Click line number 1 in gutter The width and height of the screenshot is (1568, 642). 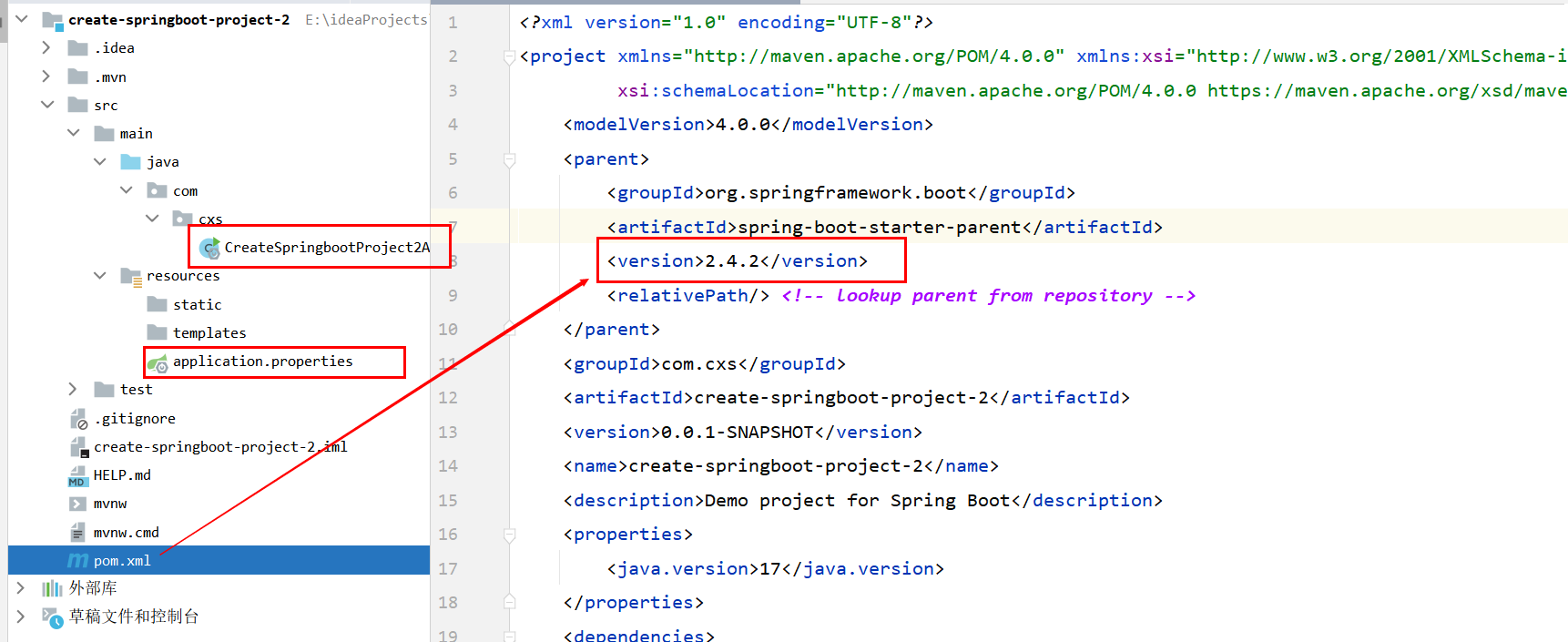coord(453,23)
